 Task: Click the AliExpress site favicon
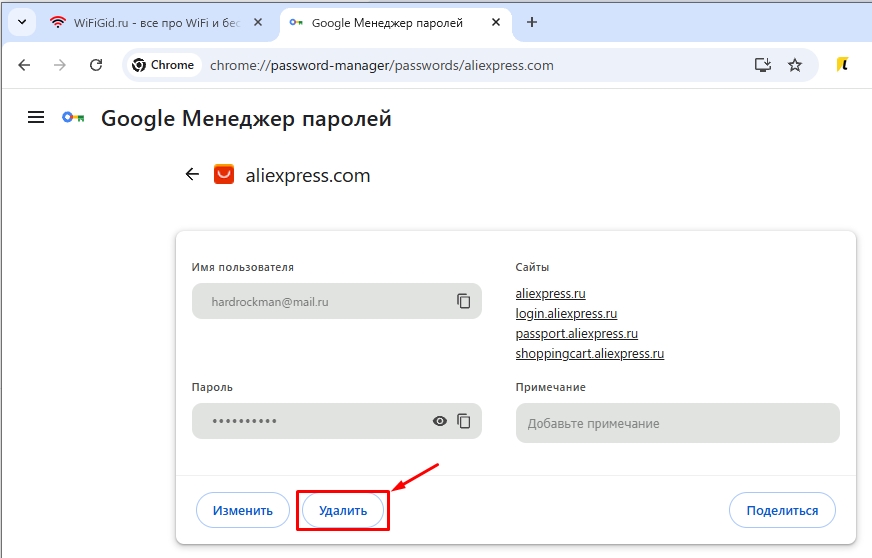click(x=224, y=175)
